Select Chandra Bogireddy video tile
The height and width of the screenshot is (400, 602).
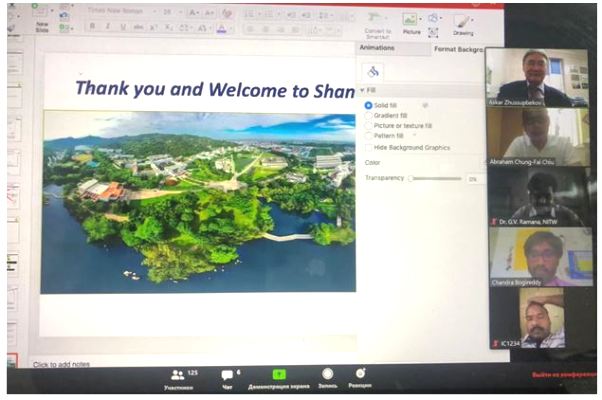pyautogui.click(x=541, y=257)
